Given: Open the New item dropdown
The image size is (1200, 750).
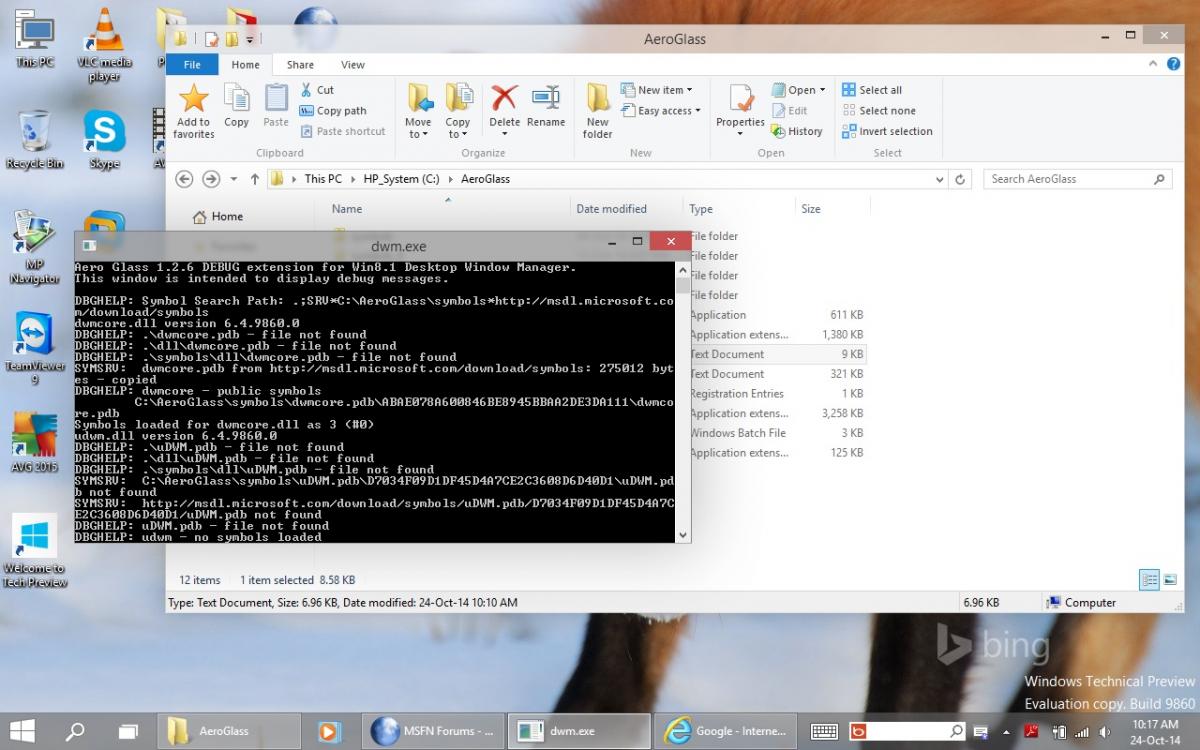Looking at the screenshot, I should [x=657, y=90].
